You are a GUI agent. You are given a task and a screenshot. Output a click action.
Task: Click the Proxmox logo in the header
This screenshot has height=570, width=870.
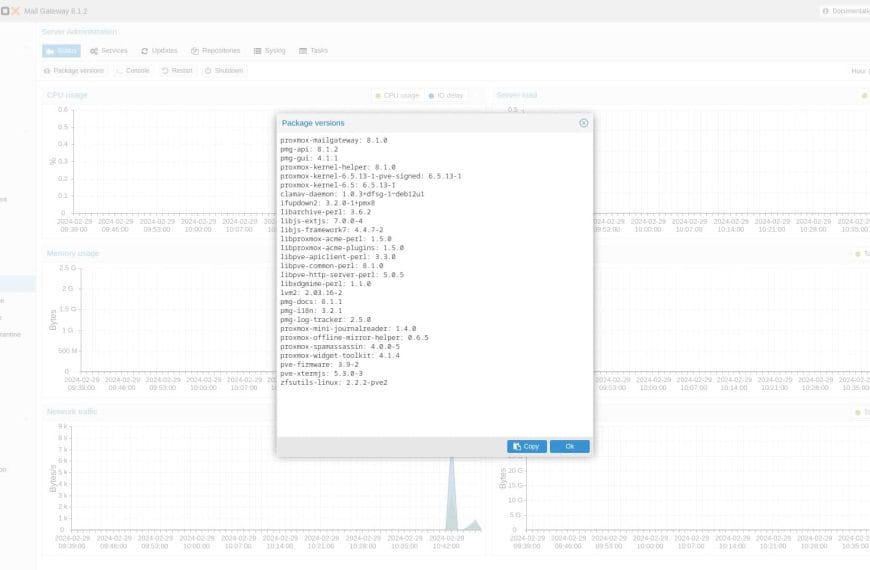tap(10, 11)
